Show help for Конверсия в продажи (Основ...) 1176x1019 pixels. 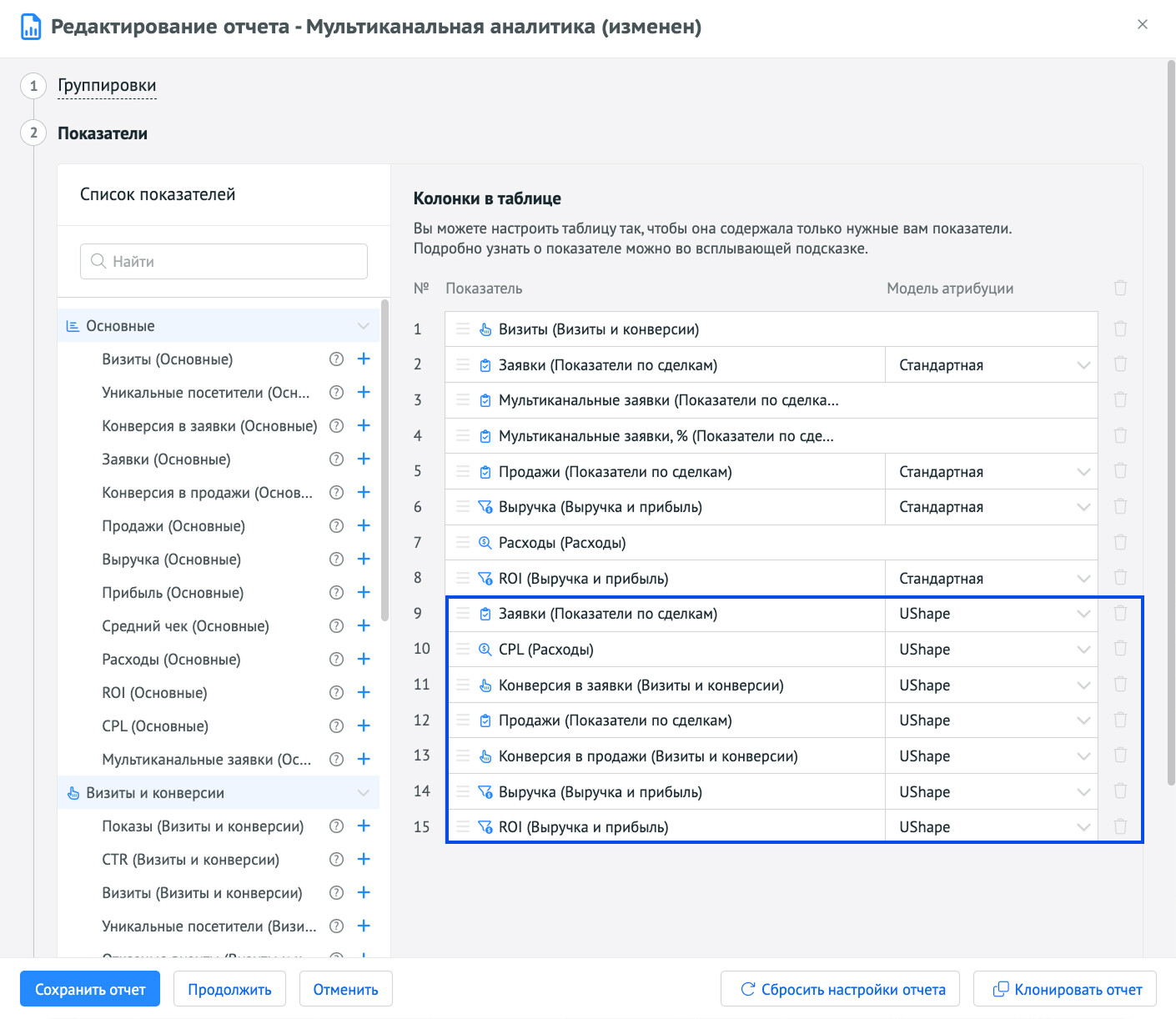tap(336, 492)
